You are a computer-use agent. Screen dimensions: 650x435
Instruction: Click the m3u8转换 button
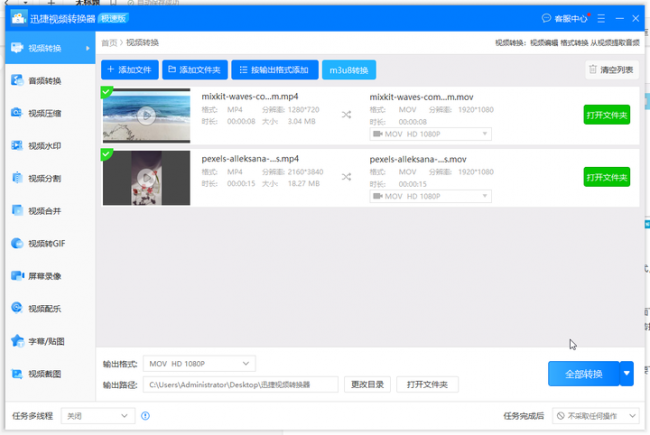click(349, 70)
